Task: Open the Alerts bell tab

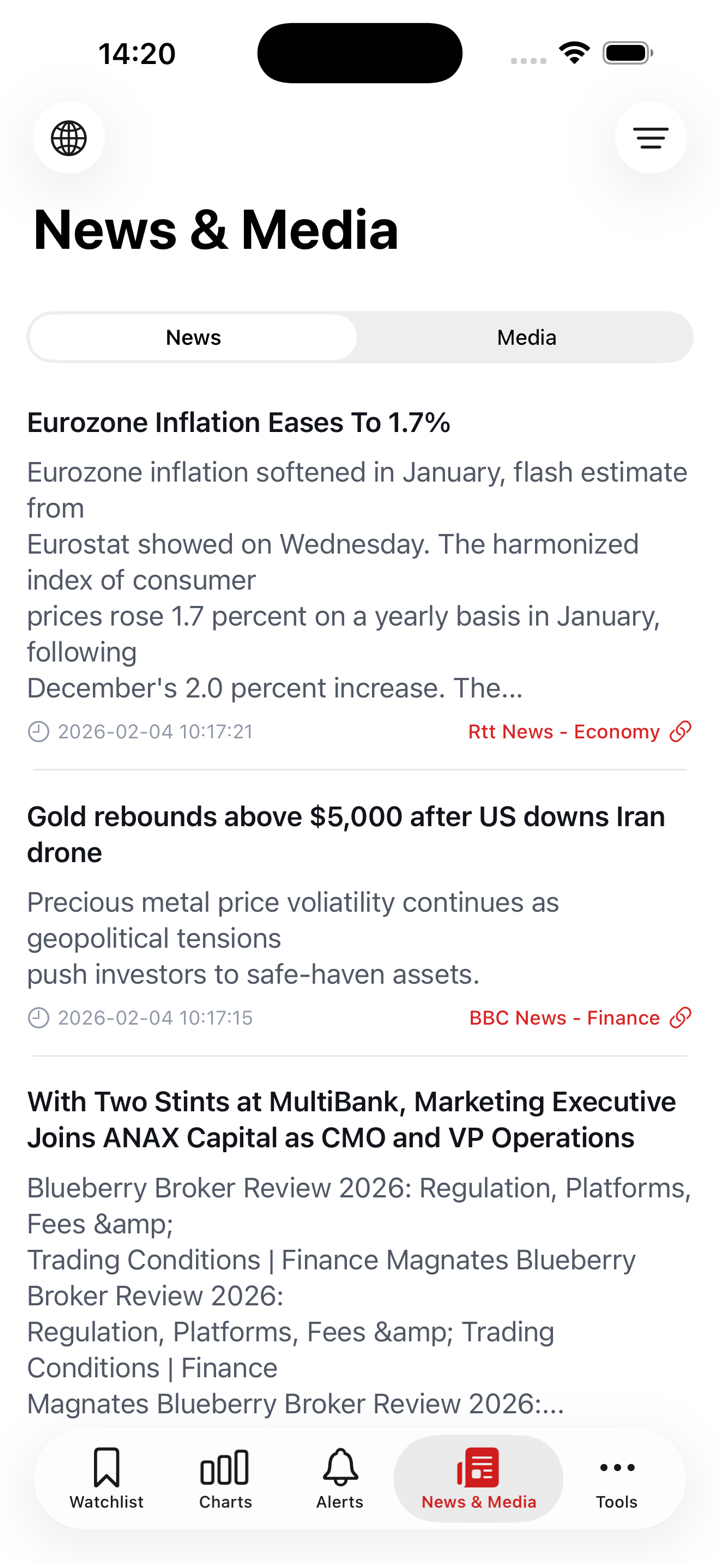Action: [340, 1478]
